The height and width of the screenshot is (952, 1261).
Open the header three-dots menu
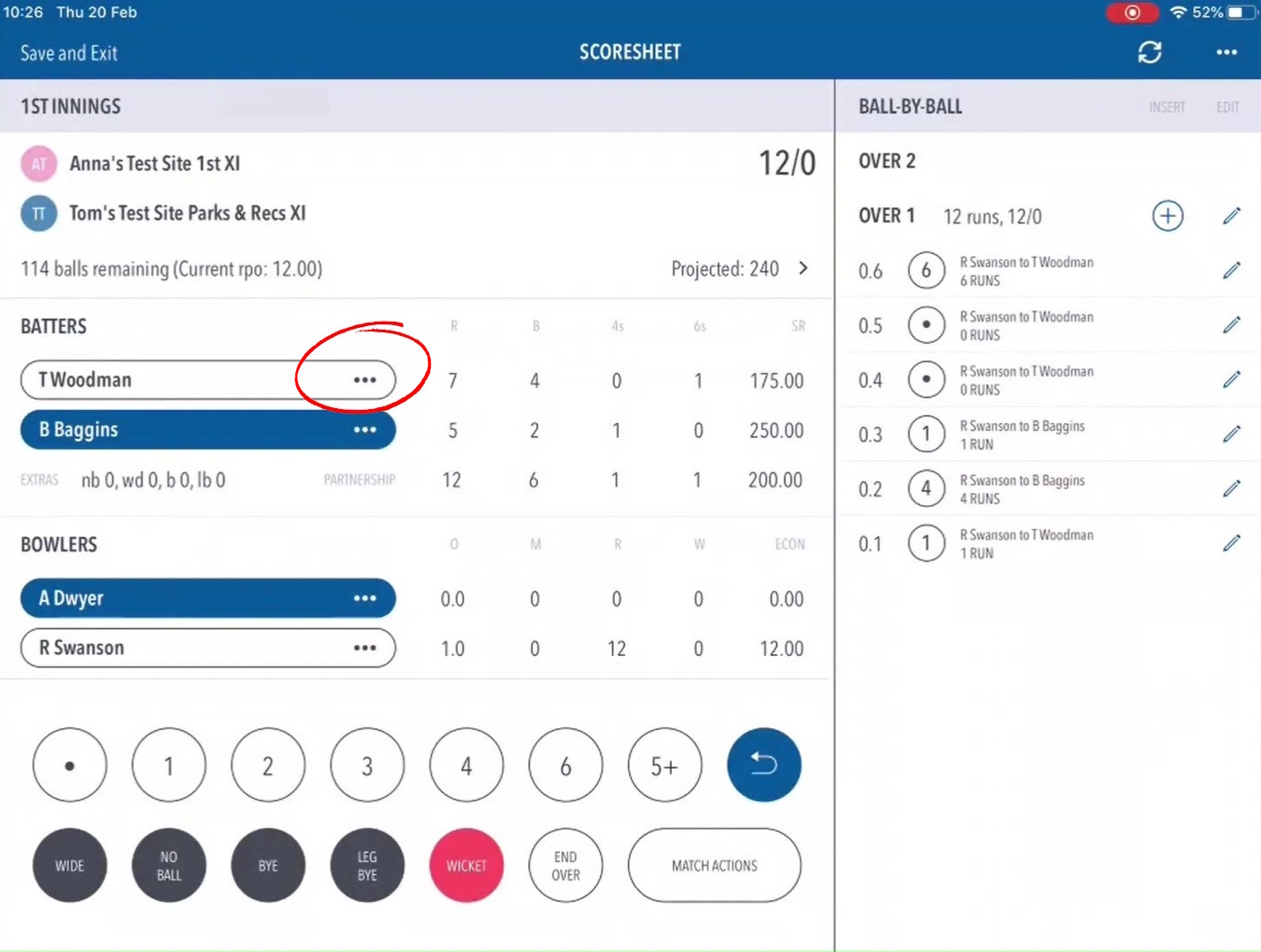pos(1227,53)
